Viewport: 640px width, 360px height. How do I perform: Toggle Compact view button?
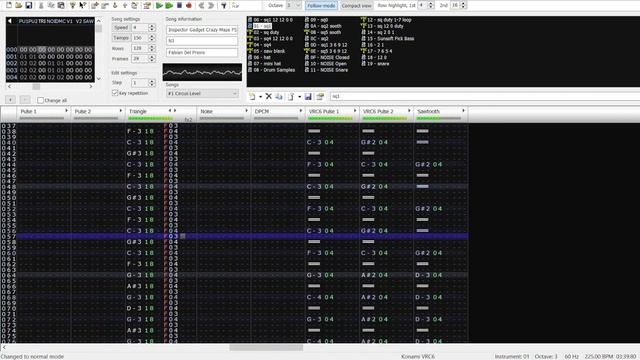click(x=356, y=5)
